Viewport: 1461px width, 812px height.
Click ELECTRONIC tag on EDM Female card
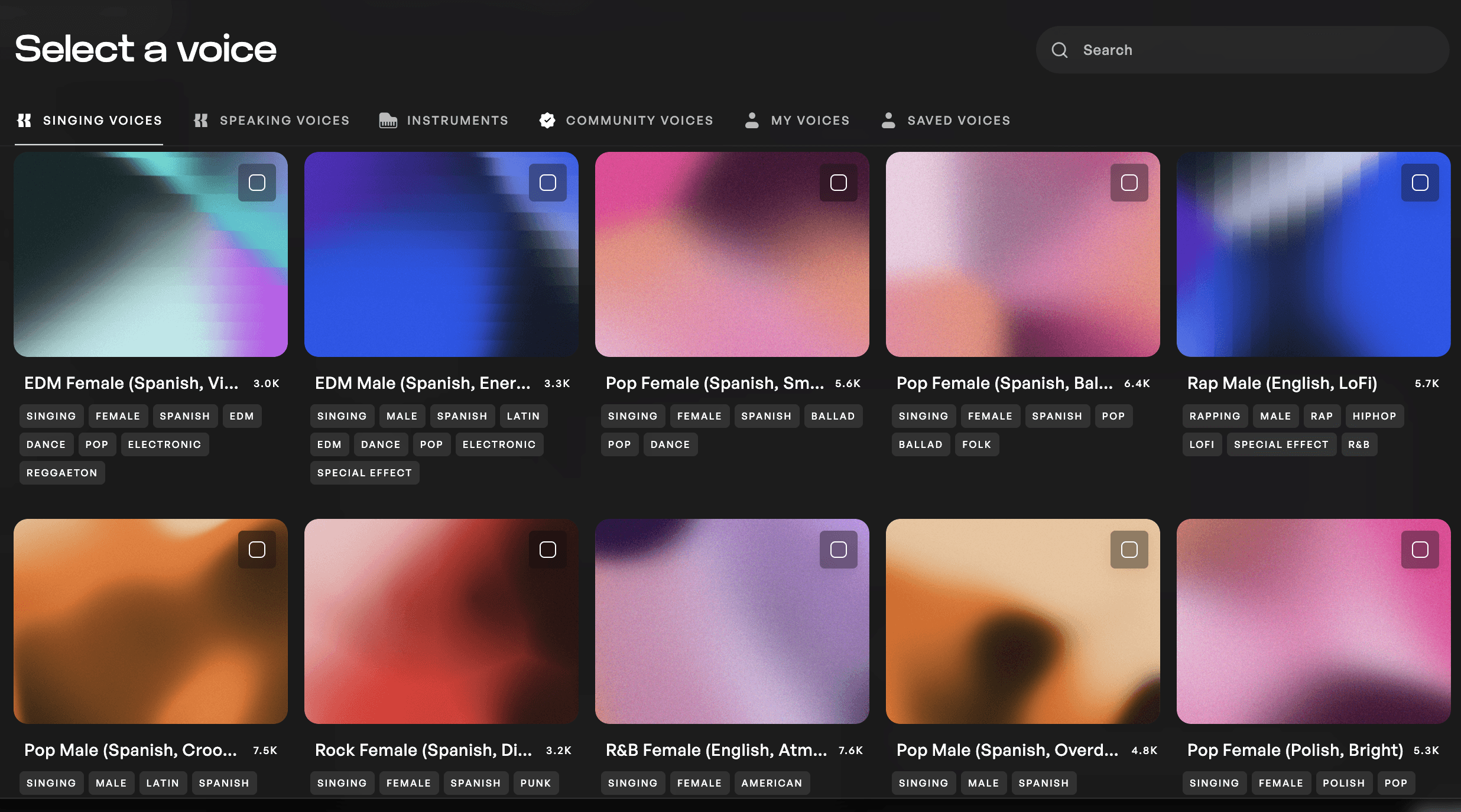tap(165, 444)
